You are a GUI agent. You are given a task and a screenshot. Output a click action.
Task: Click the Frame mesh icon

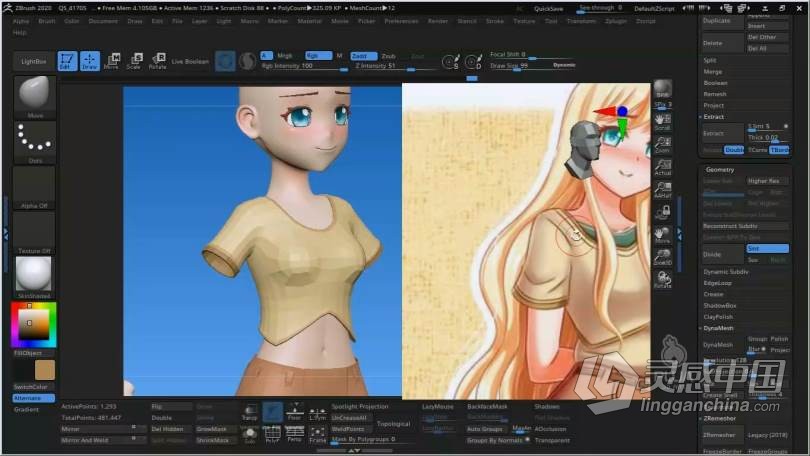[x=317, y=434]
